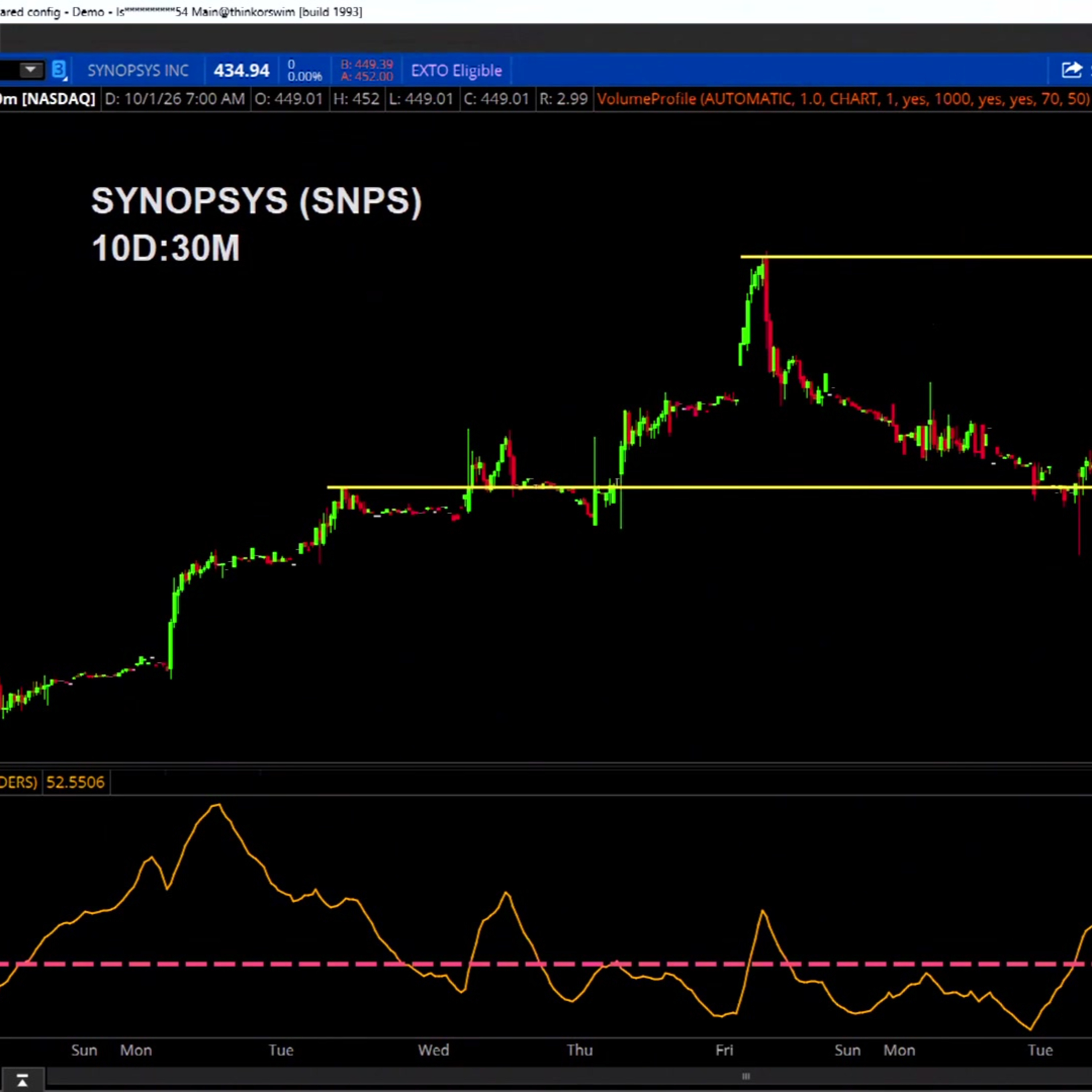1092x1092 pixels.
Task: Click the Fri label on time axis
Action: pyautogui.click(x=724, y=1050)
